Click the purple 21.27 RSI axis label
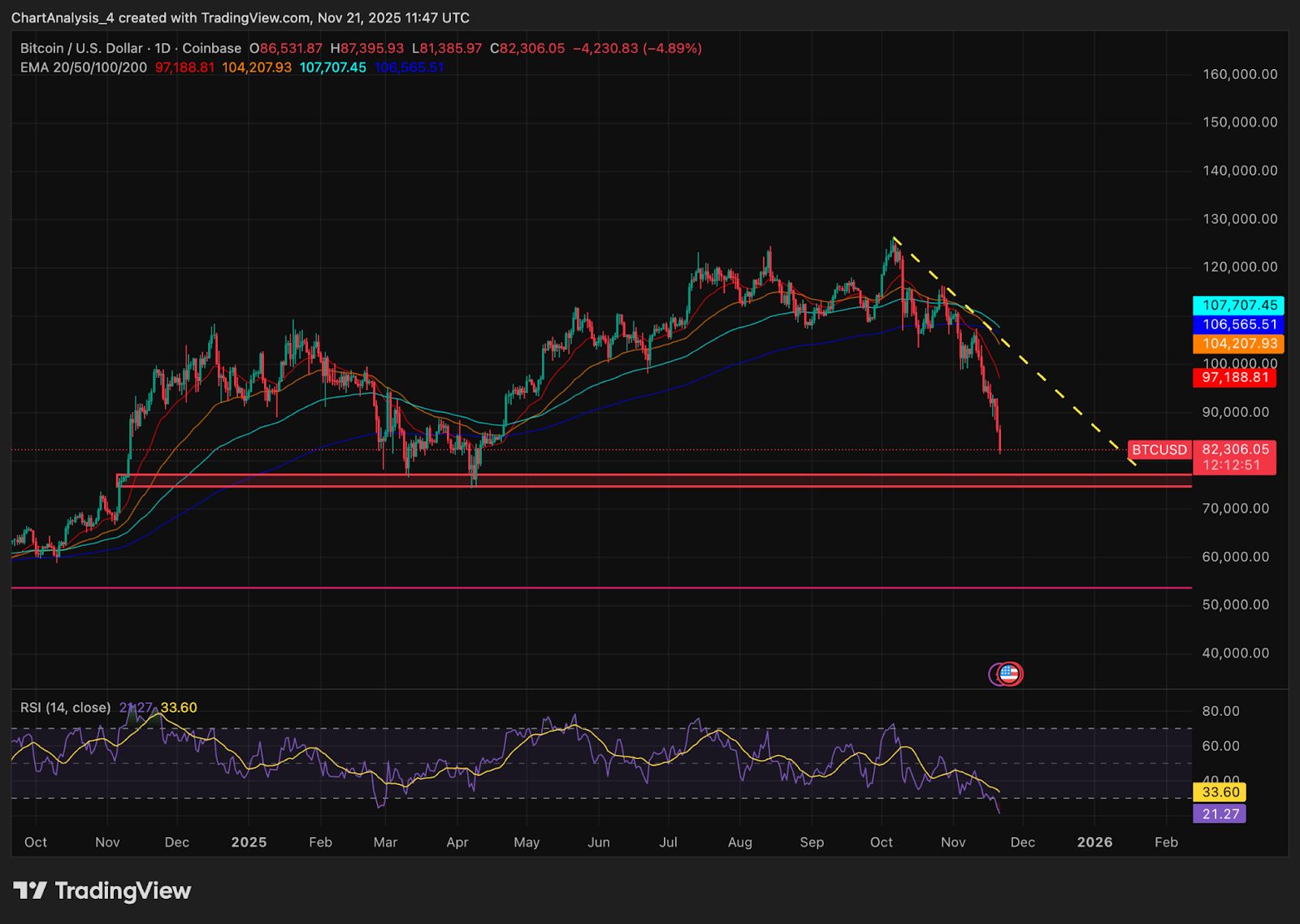 point(1219,813)
